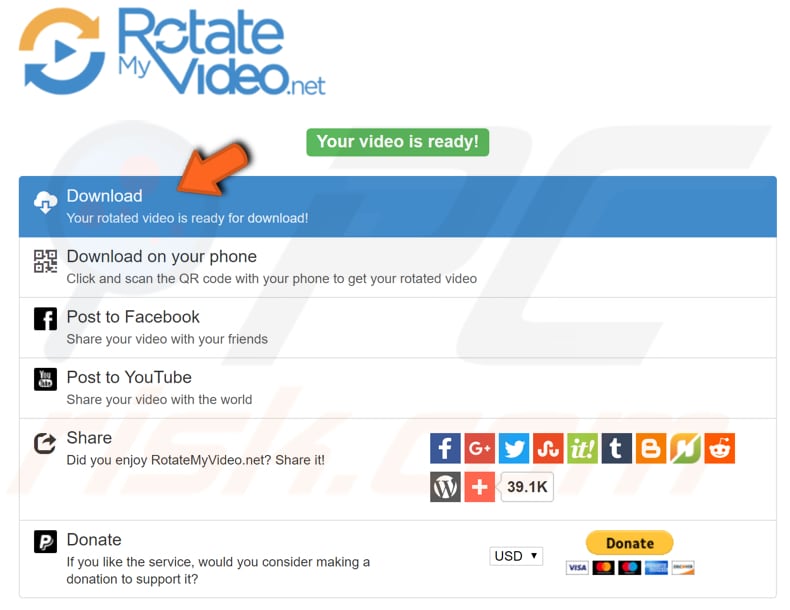This screenshot has width=790, height=610.
Task: Click the Download row title
Action: tap(104, 195)
